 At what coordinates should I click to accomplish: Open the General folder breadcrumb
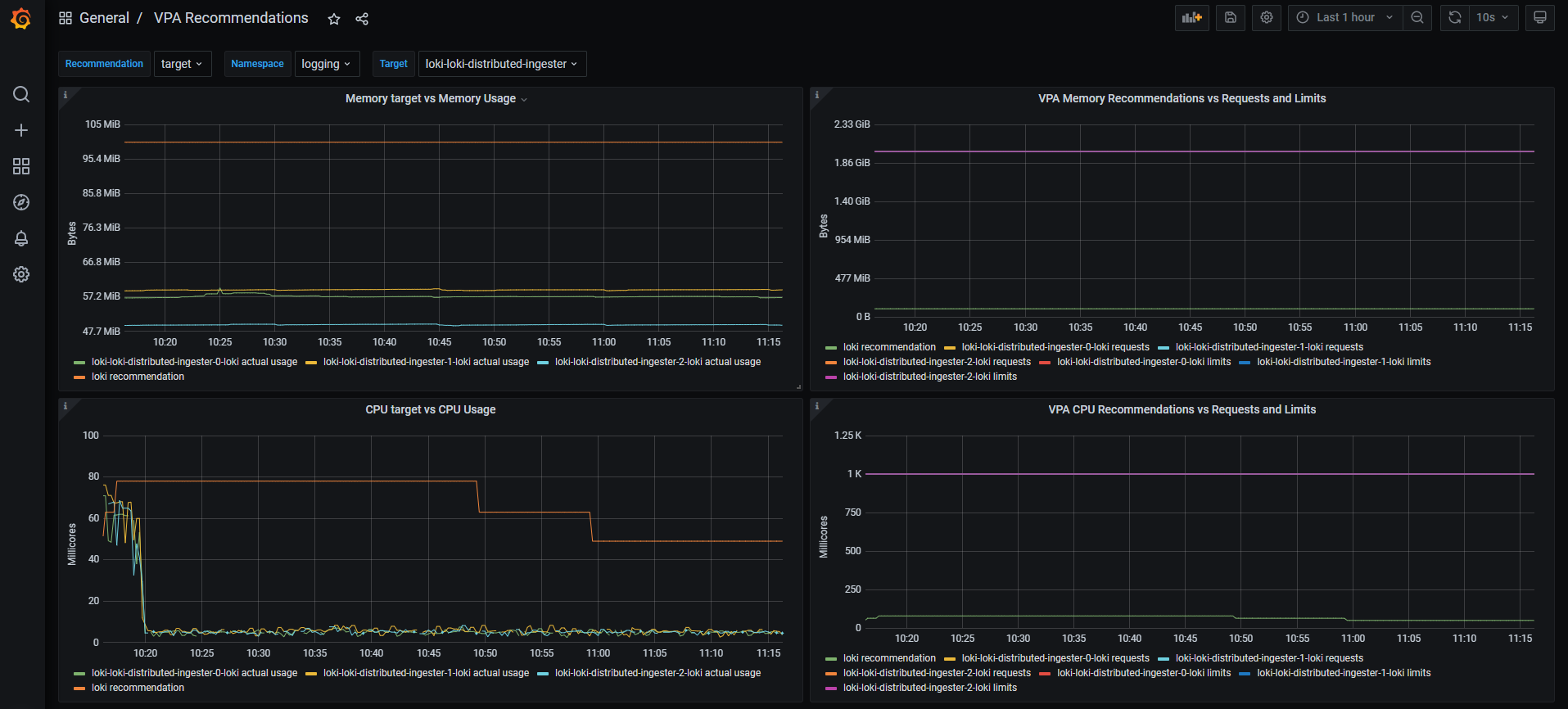click(x=104, y=18)
